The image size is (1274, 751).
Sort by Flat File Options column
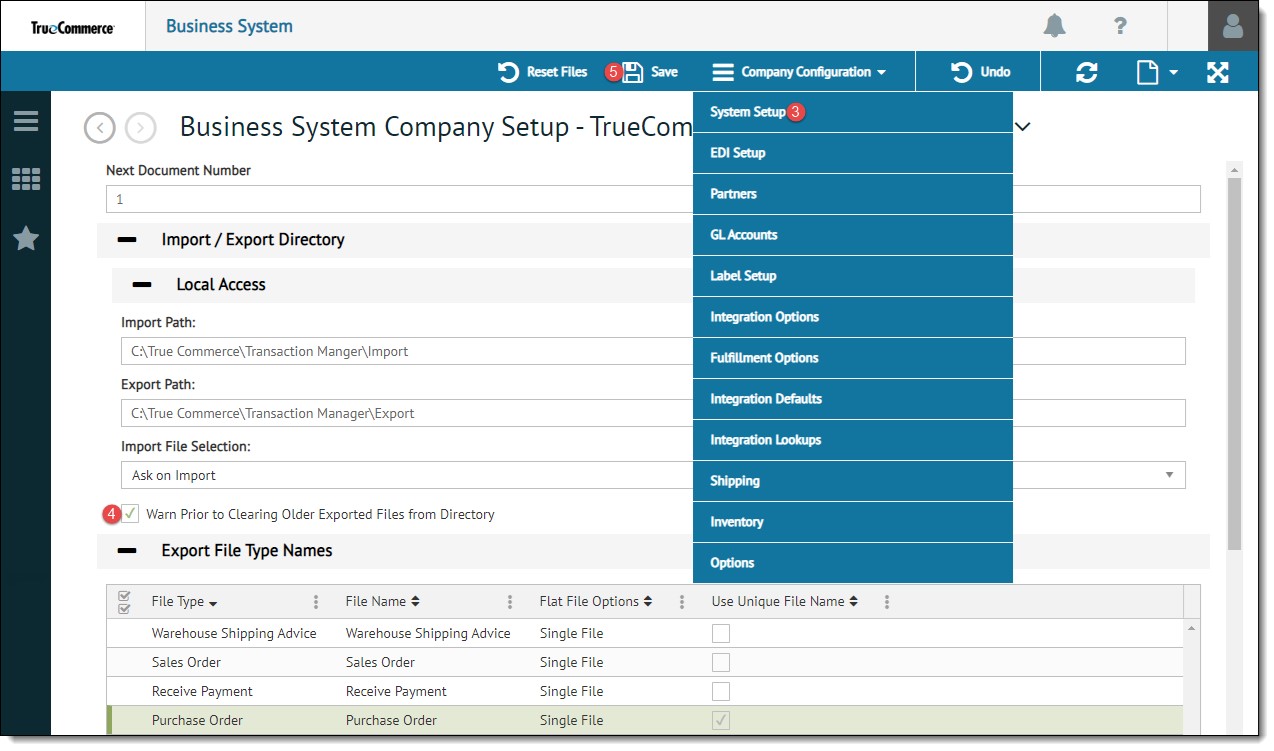596,602
